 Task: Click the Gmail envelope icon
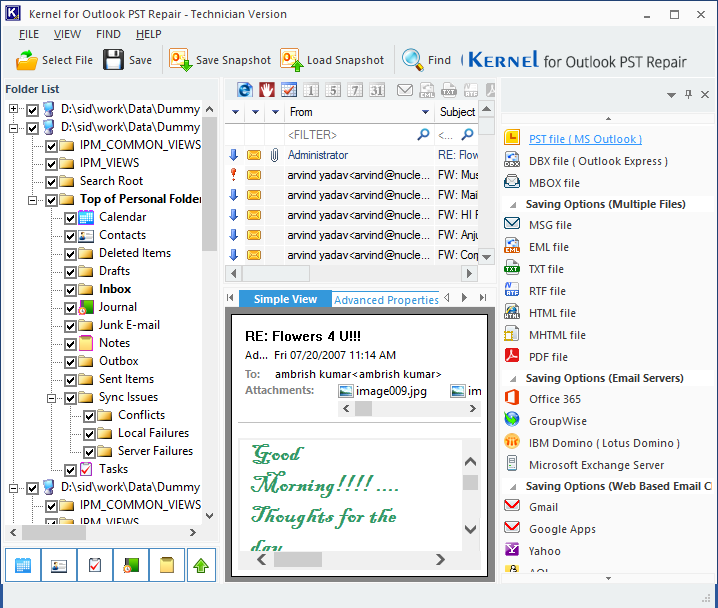[x=512, y=505]
